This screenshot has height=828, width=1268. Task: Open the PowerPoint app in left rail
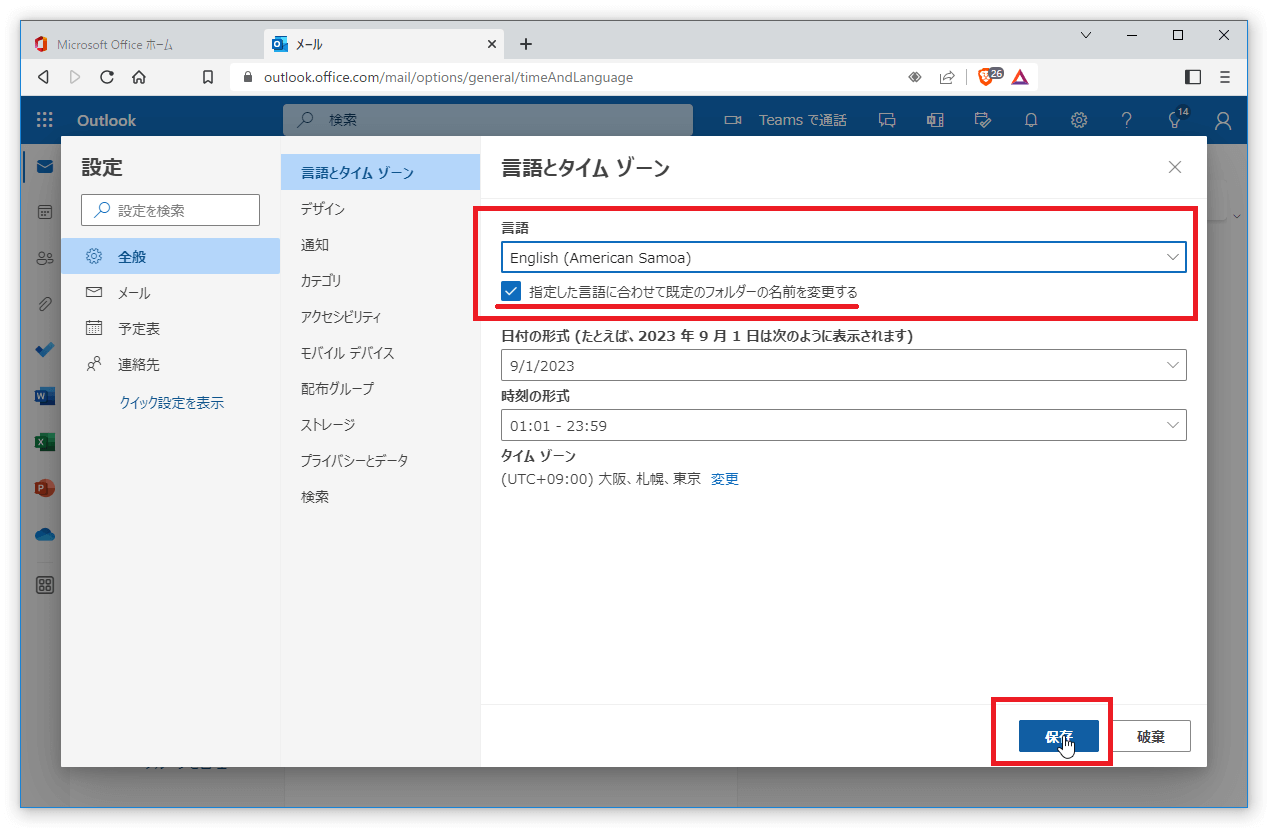44,488
